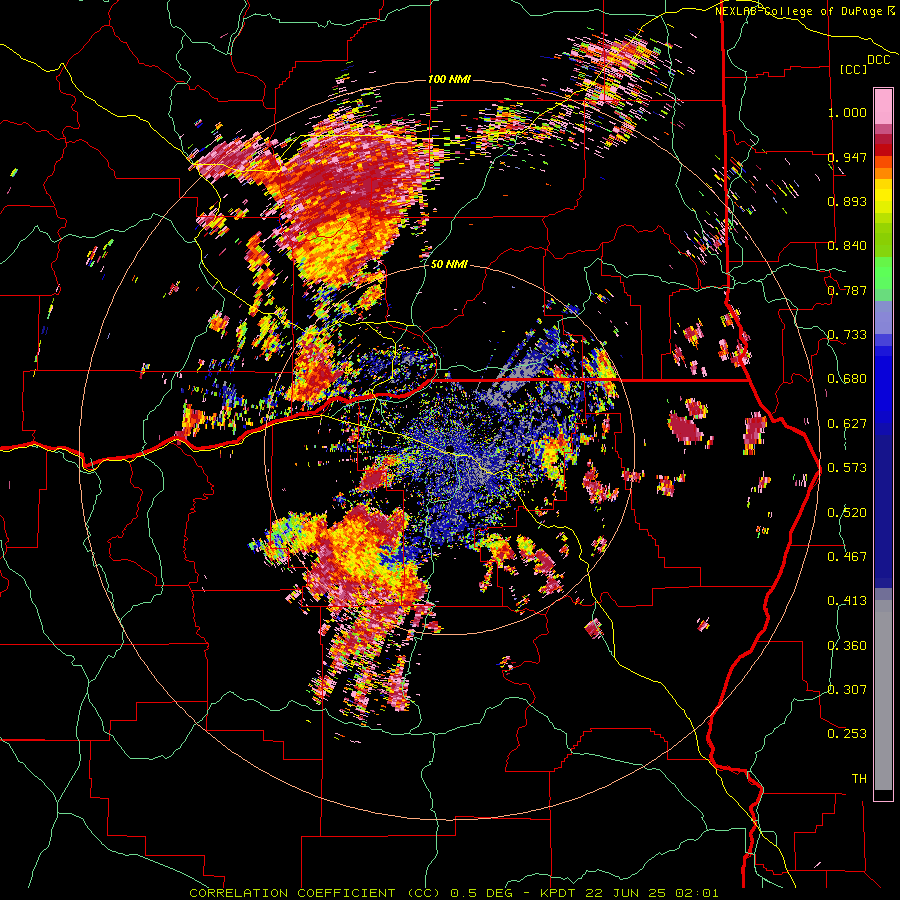
Task: Select the 0.307 legend label
Action: (847, 689)
